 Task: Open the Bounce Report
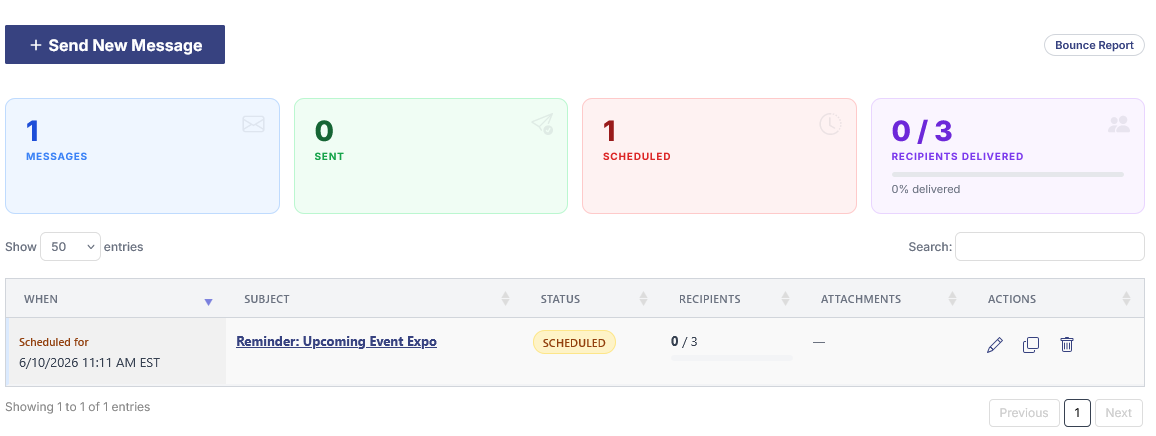[1094, 45]
